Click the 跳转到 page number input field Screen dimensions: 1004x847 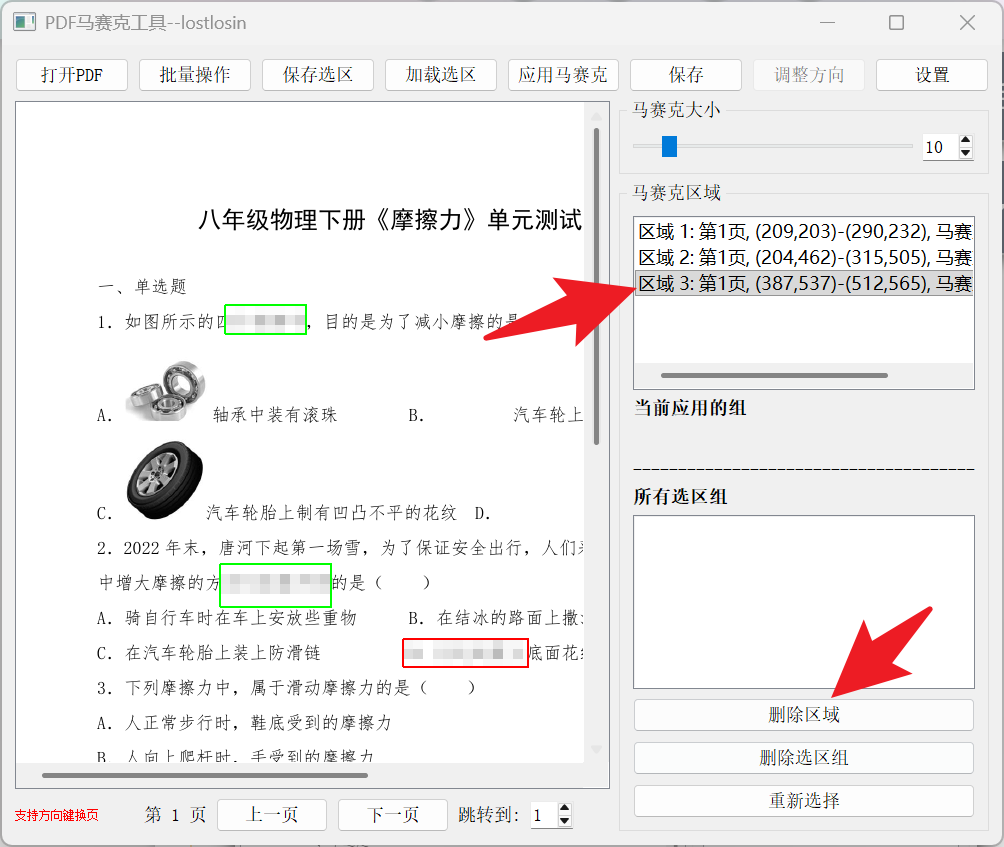[x=544, y=814]
